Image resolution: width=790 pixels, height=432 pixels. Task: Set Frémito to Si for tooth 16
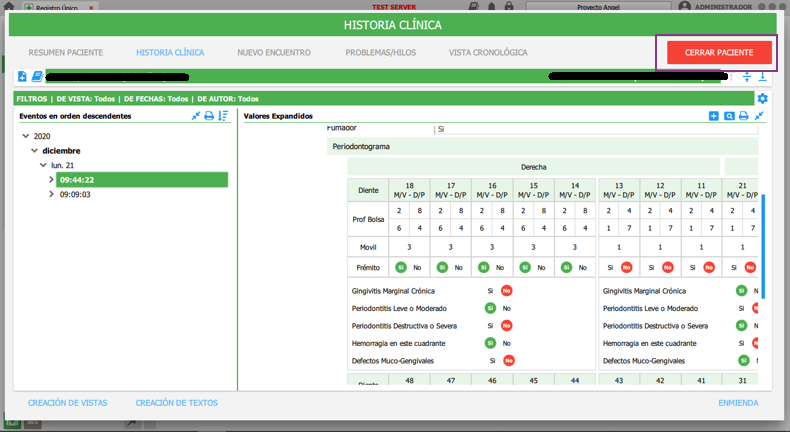pos(484,268)
